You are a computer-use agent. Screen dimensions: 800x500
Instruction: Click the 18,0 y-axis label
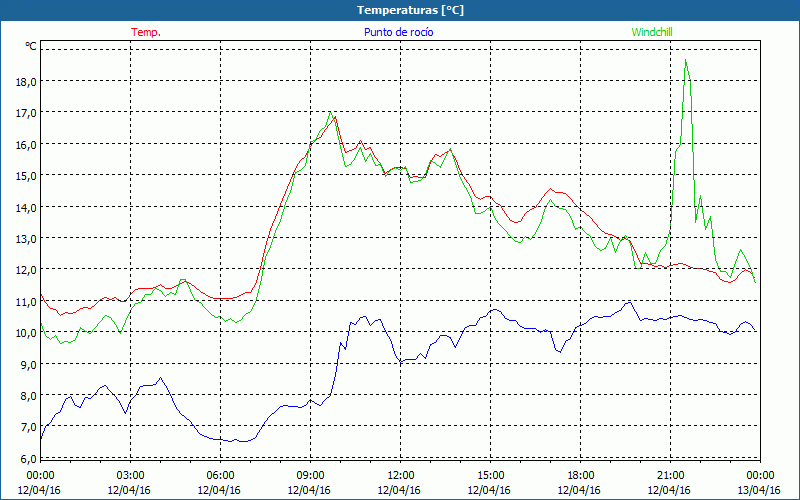coord(26,82)
